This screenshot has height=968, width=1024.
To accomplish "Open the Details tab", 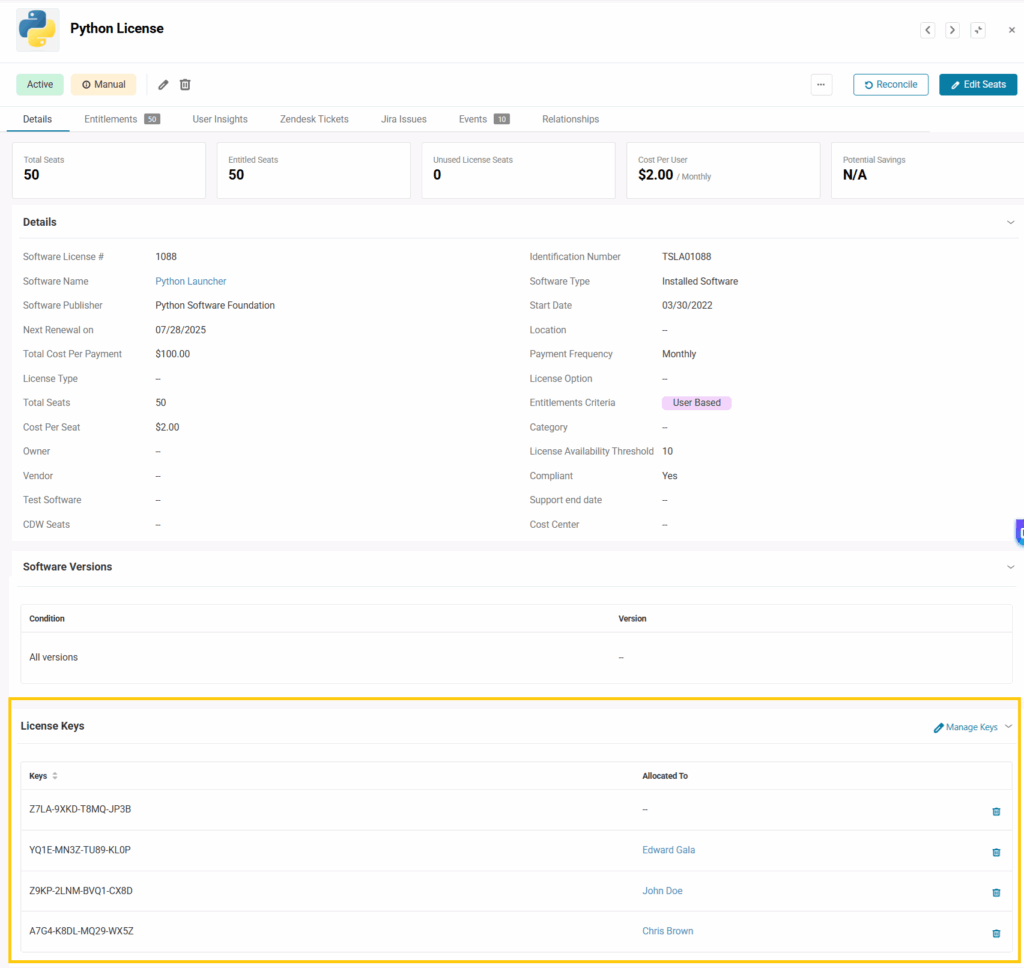I will (x=37, y=120).
